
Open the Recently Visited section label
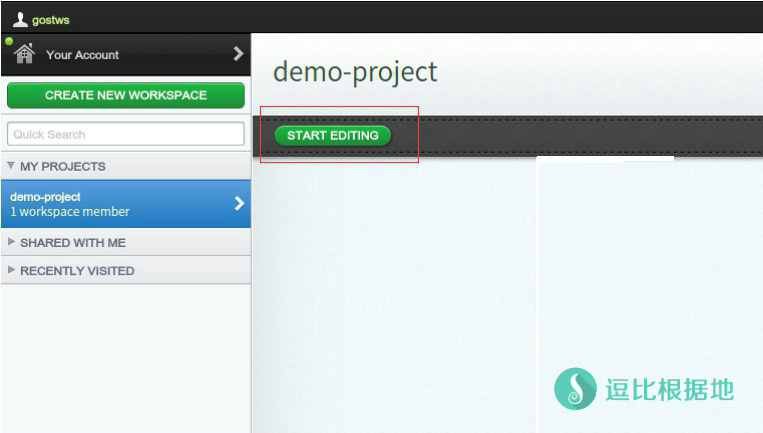[77, 271]
